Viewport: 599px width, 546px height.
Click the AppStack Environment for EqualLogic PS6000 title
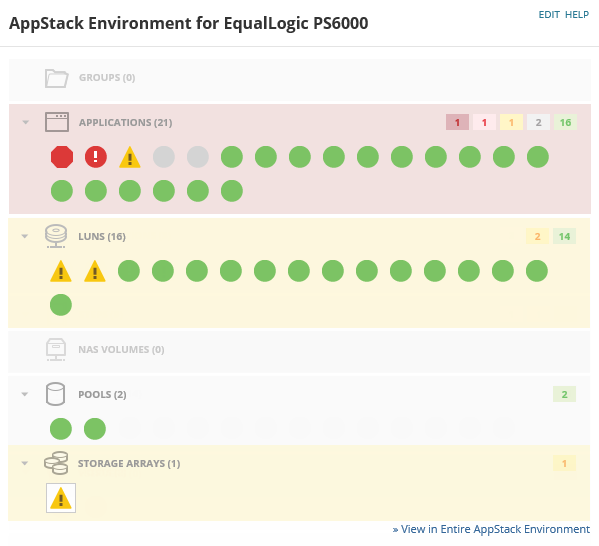[x=189, y=23]
